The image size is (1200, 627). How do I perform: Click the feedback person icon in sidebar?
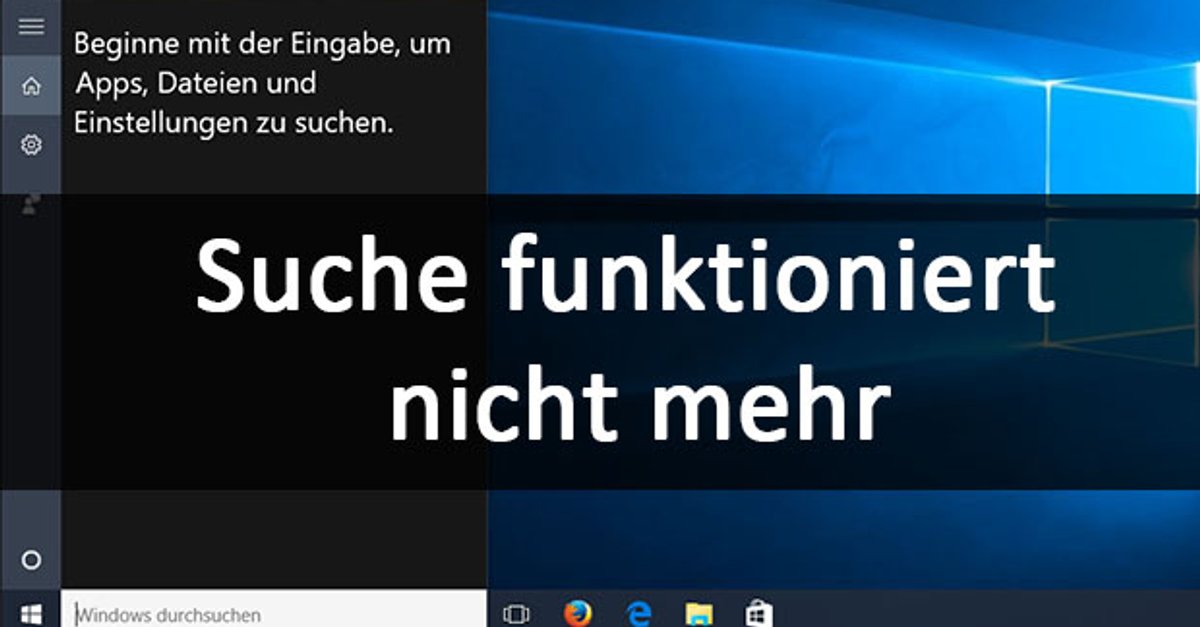[31, 204]
